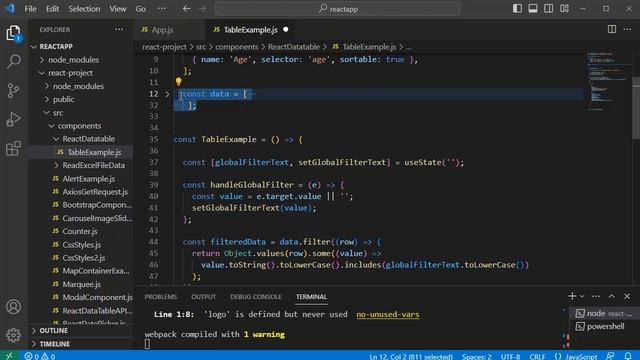Open AlertExample.js in the explorer
Screen dimensions: 640x360
click(x=88, y=179)
